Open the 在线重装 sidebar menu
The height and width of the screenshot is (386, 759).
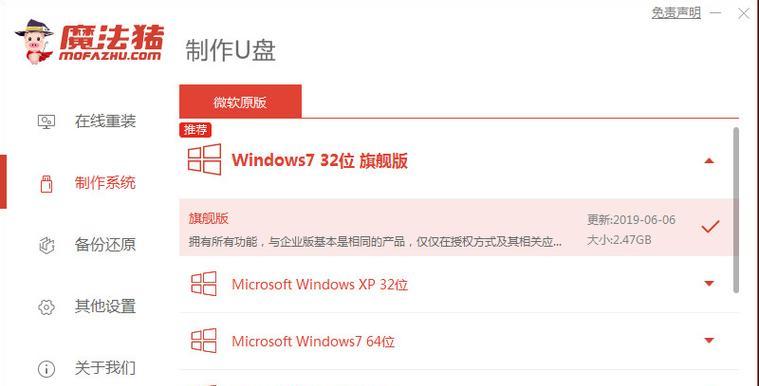tap(88, 121)
